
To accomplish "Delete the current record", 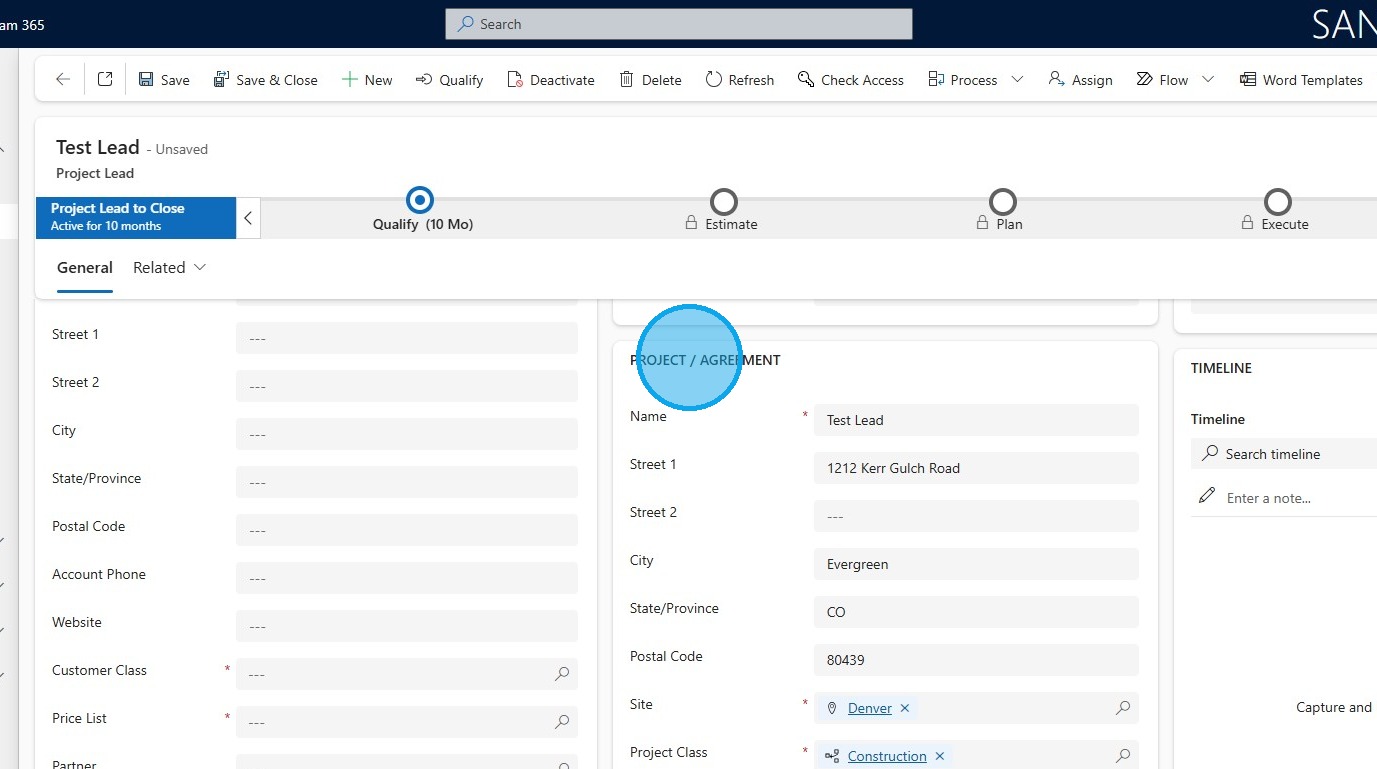I will 650,80.
